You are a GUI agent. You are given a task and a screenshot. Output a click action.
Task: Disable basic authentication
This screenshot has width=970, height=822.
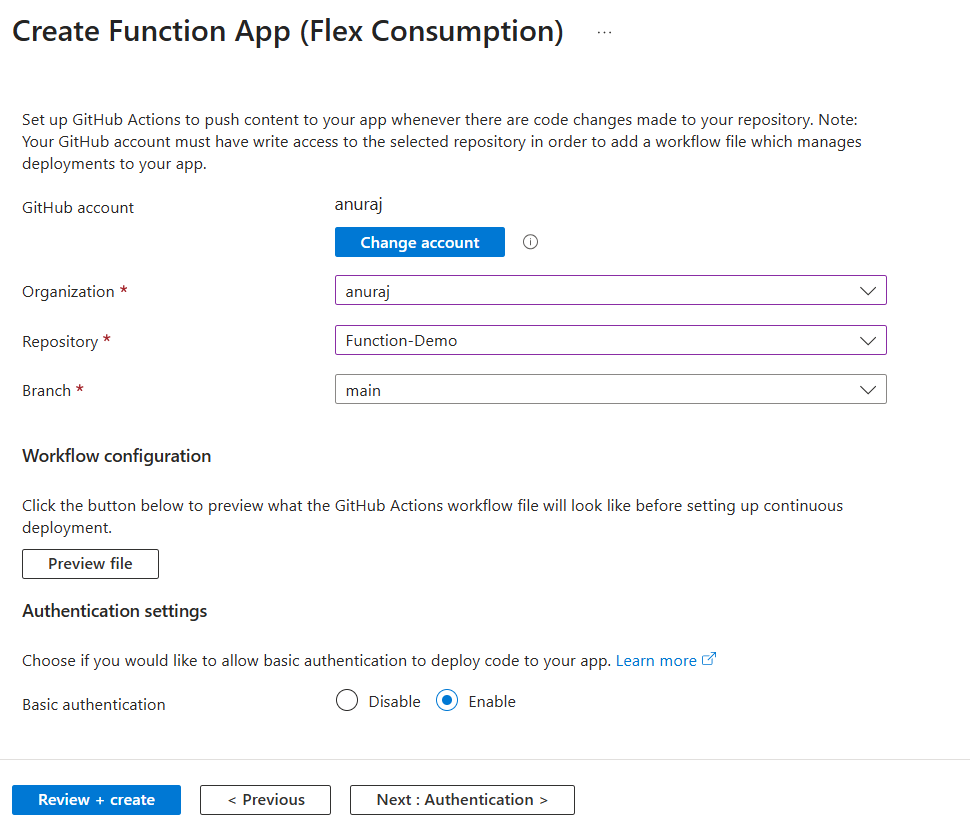point(347,700)
